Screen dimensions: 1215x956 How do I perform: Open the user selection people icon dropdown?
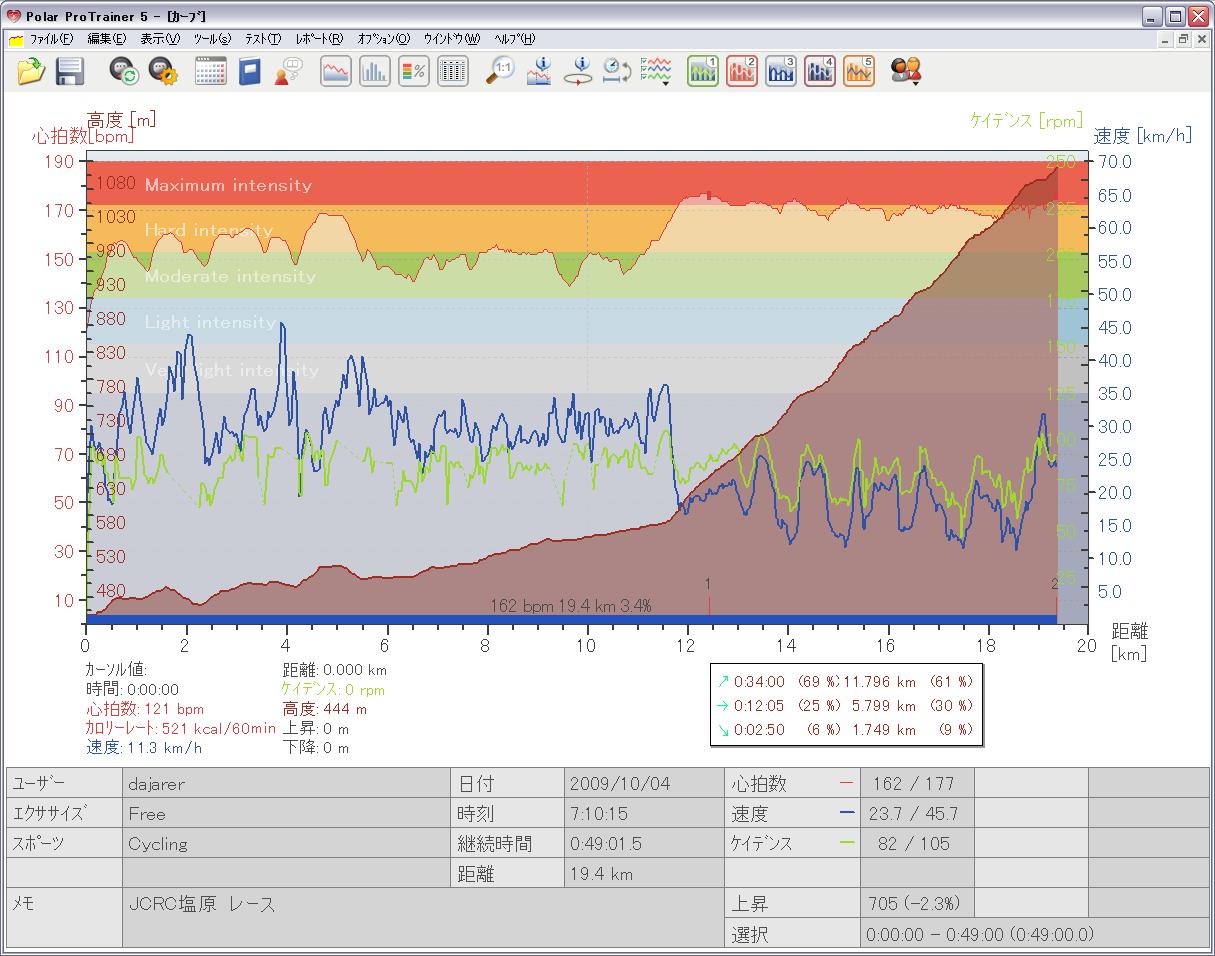click(x=907, y=71)
